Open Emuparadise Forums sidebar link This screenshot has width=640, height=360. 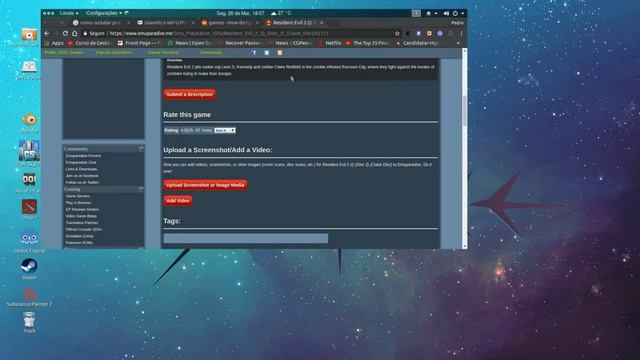click(83, 156)
